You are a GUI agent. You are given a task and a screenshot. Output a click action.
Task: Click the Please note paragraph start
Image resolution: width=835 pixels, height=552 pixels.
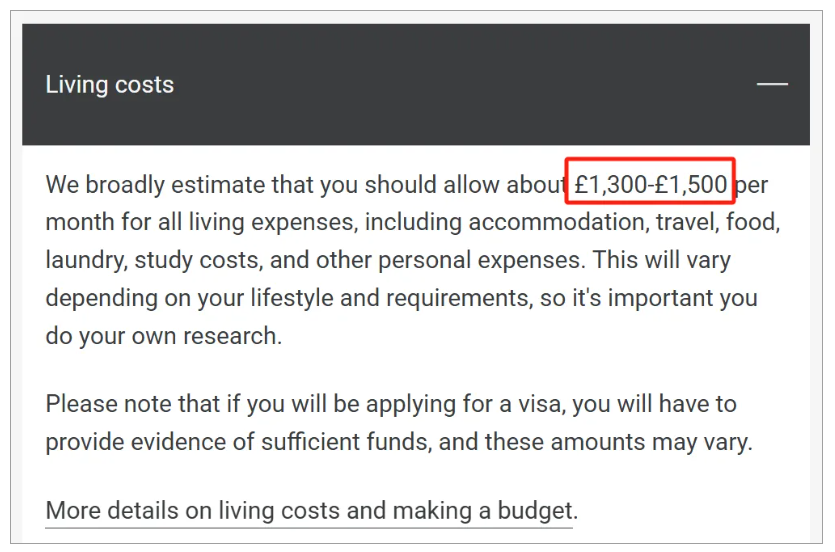tap(100, 404)
